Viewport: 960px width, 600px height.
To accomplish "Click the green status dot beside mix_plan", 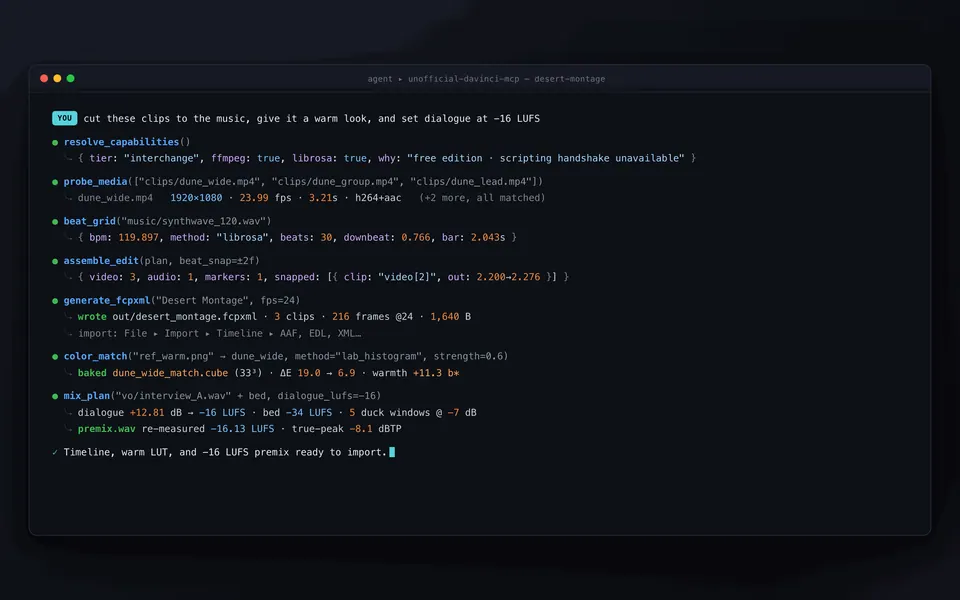I will pos(55,397).
